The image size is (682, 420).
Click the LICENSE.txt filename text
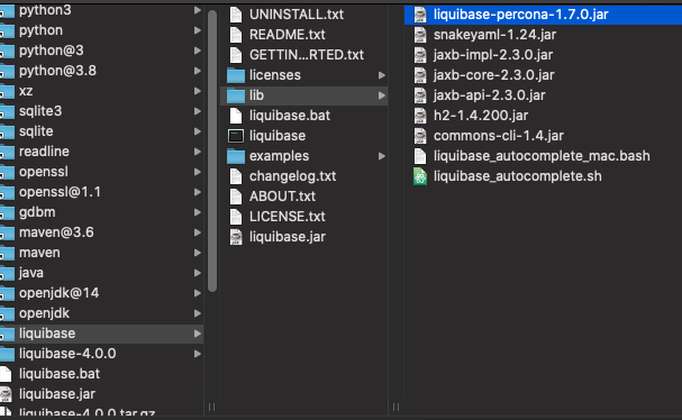(287, 217)
